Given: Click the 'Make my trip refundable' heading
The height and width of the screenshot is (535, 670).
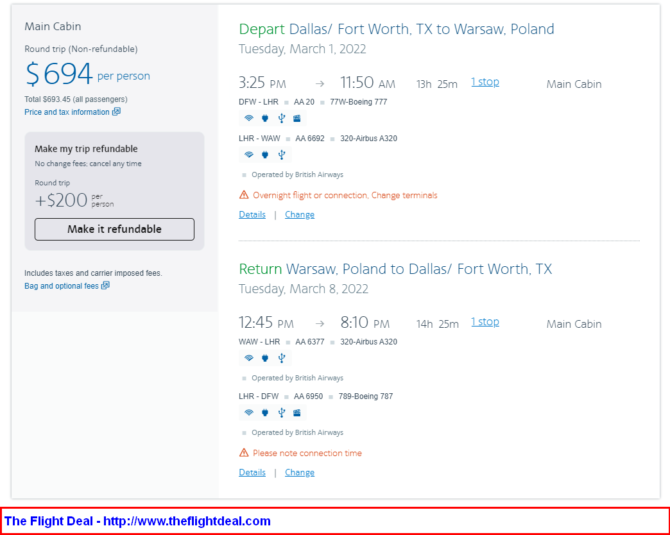Looking at the screenshot, I should [86, 149].
